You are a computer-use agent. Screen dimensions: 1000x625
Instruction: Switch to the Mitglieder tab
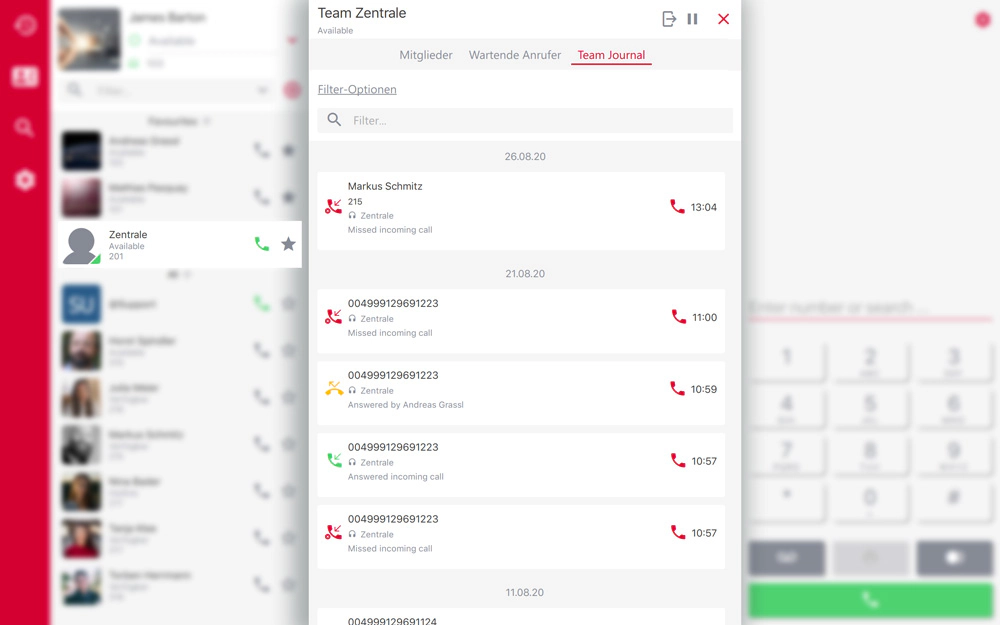pos(426,55)
